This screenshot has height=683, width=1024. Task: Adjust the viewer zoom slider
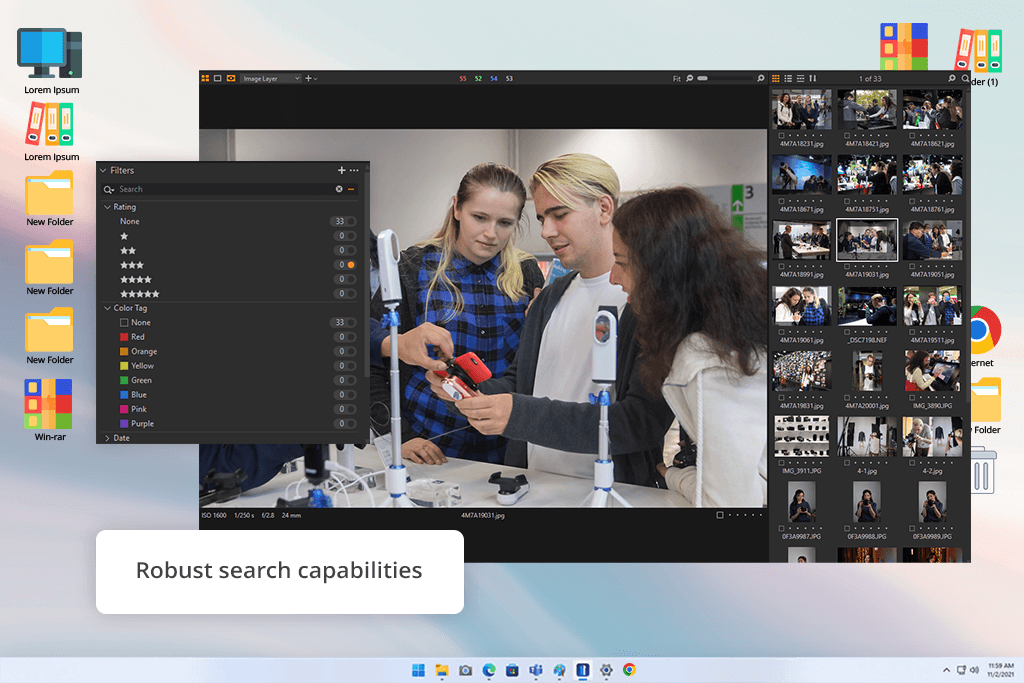(724, 78)
